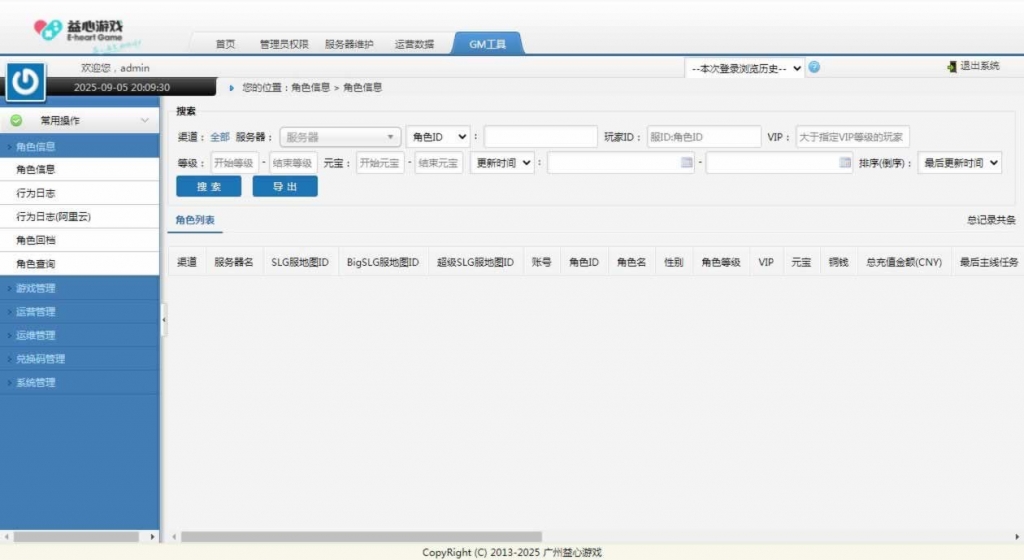
Task: Click the sidebar collapse handle arrow
Action: [x=163, y=319]
